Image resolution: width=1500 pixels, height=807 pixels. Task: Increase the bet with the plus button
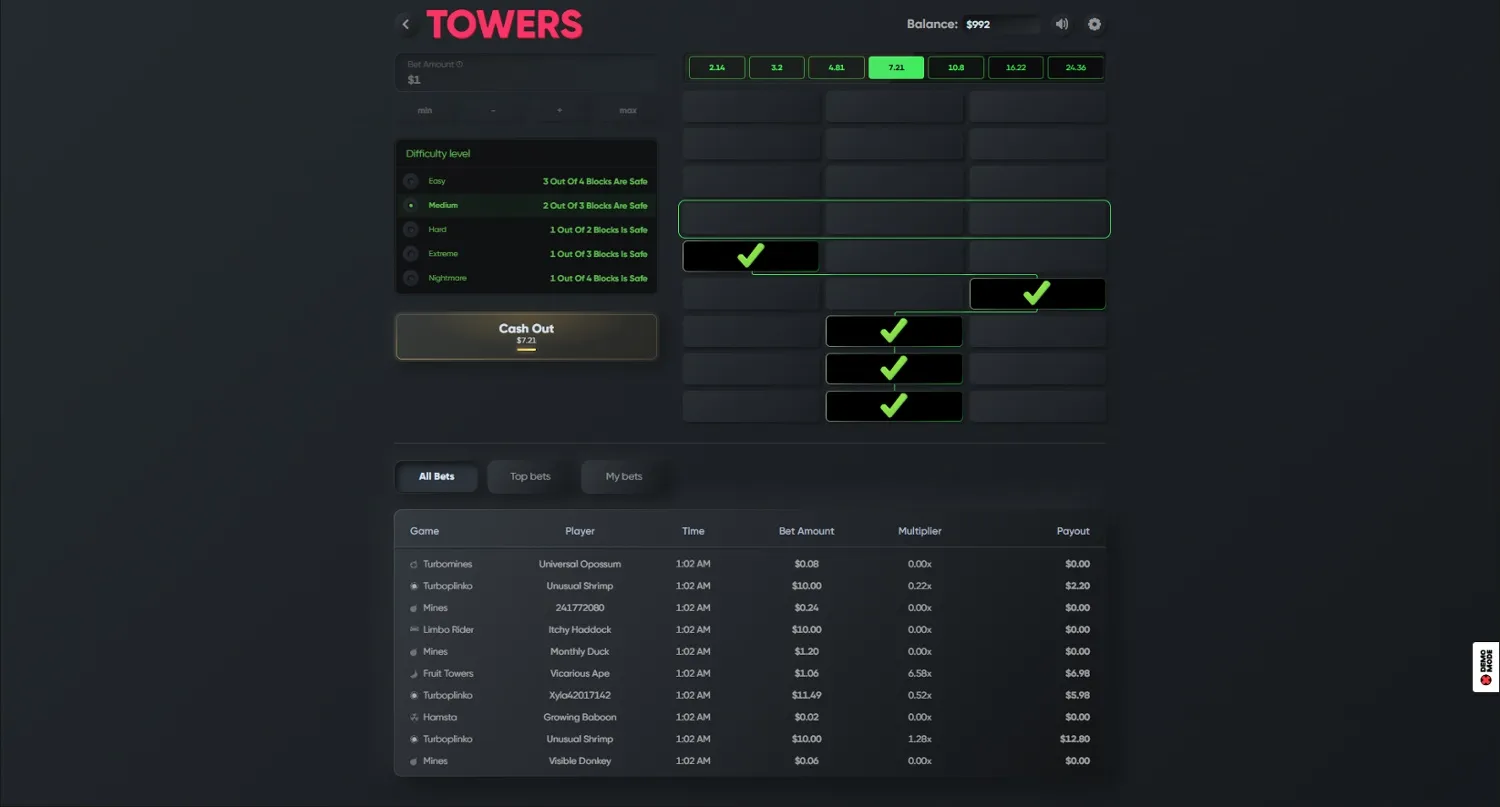tap(559, 111)
